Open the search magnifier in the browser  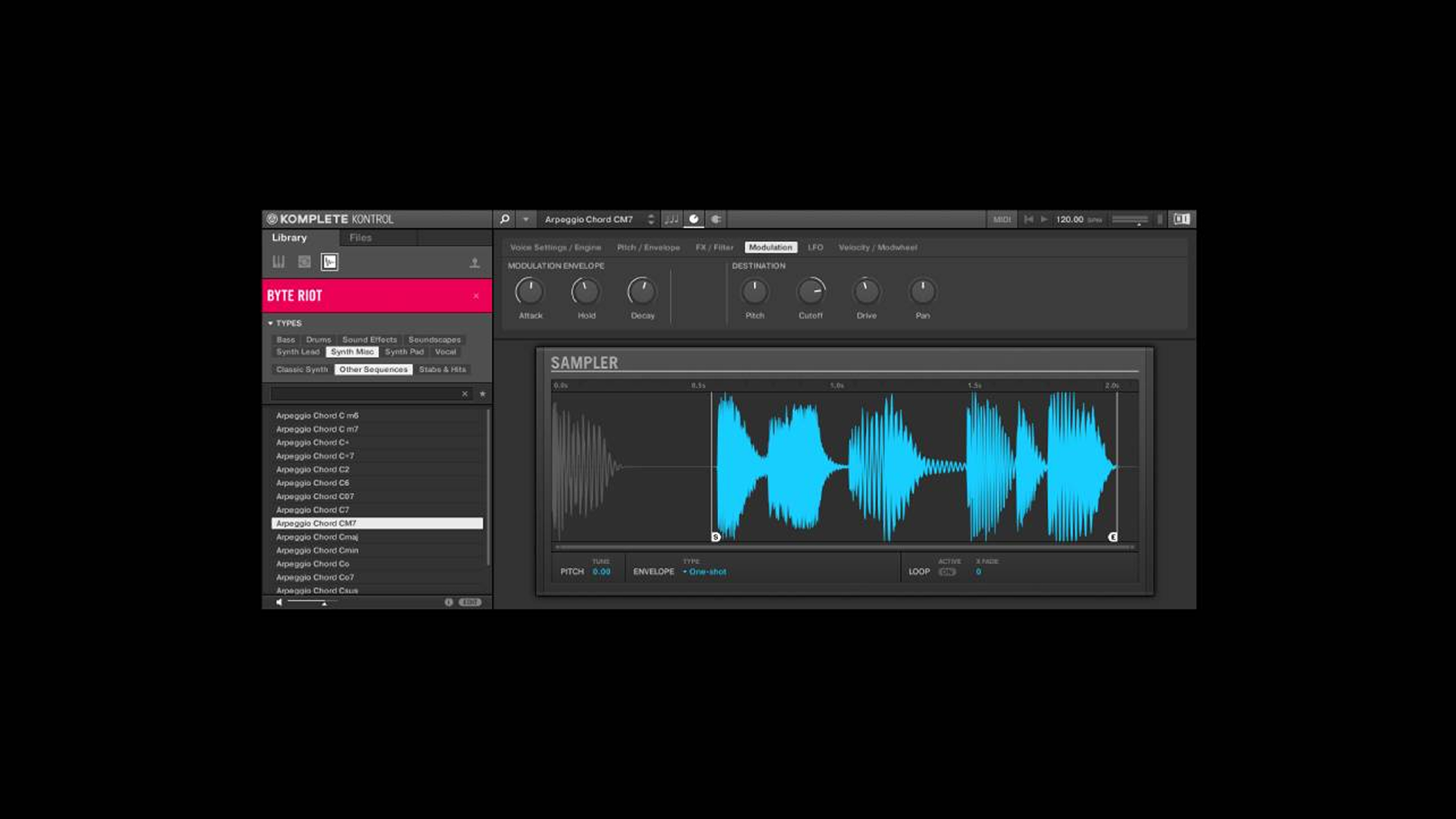(503, 218)
